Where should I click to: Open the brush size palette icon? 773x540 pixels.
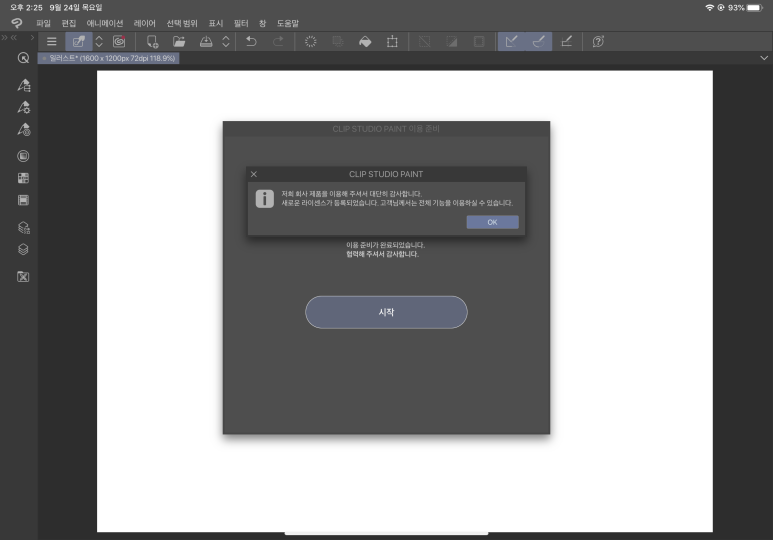[x=24, y=129]
